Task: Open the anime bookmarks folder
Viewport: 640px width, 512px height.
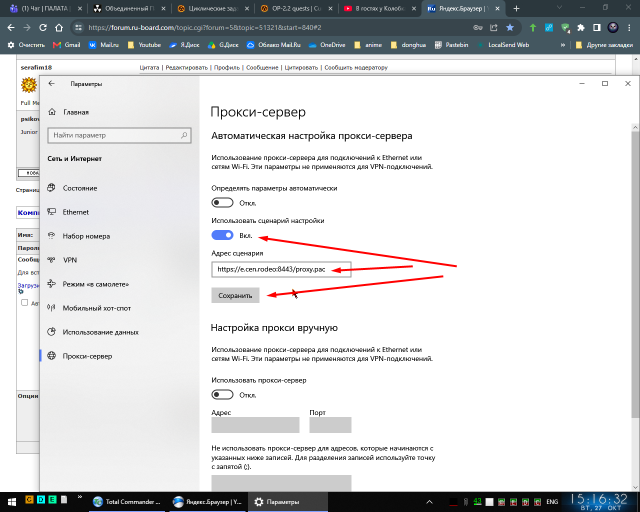Action: (x=369, y=45)
